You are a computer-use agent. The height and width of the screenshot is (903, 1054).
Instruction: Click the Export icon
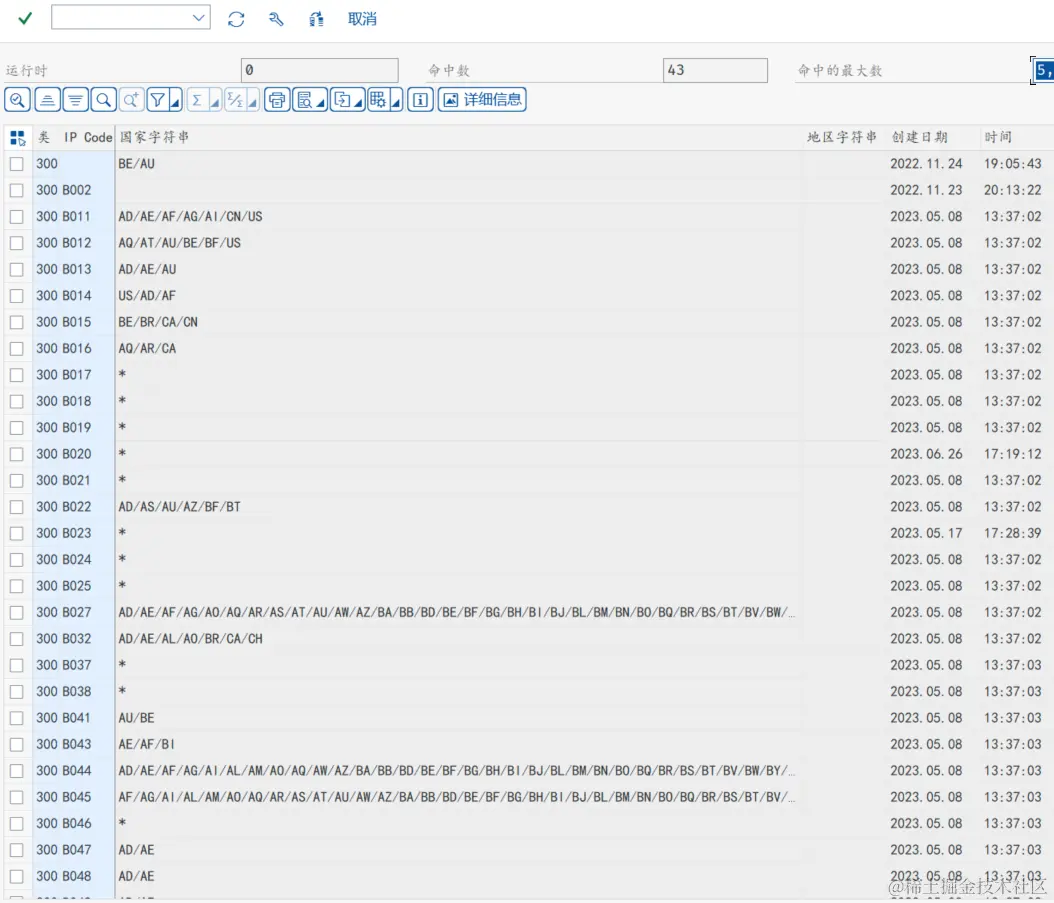343,100
